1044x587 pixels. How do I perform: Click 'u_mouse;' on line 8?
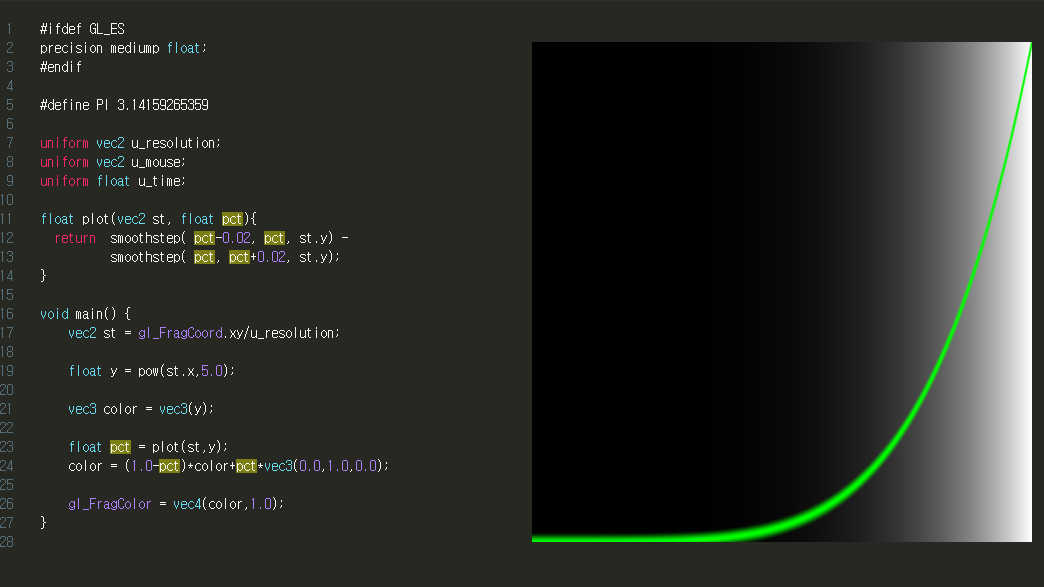coord(158,162)
